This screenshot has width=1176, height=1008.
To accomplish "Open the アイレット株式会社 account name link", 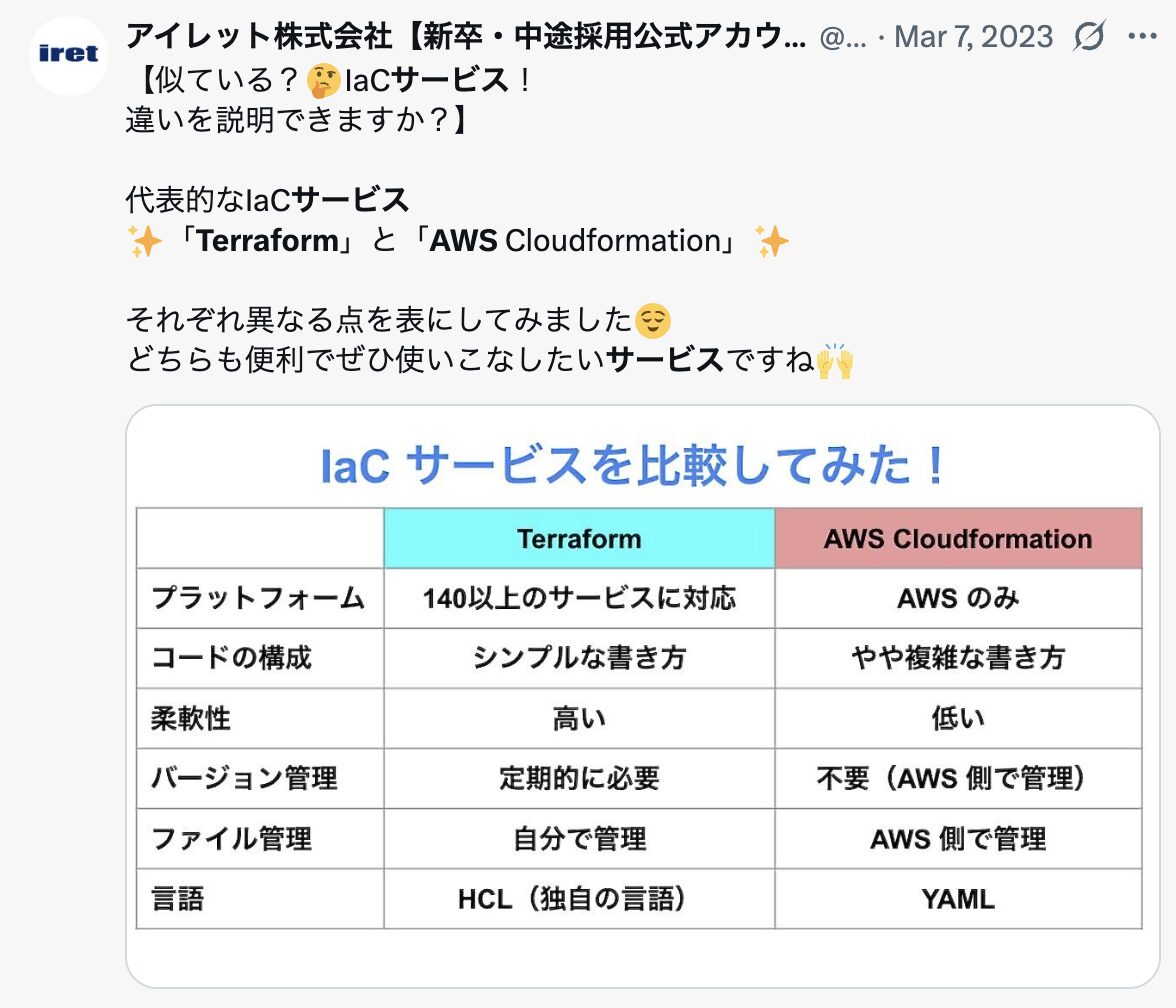I will (x=466, y=36).
